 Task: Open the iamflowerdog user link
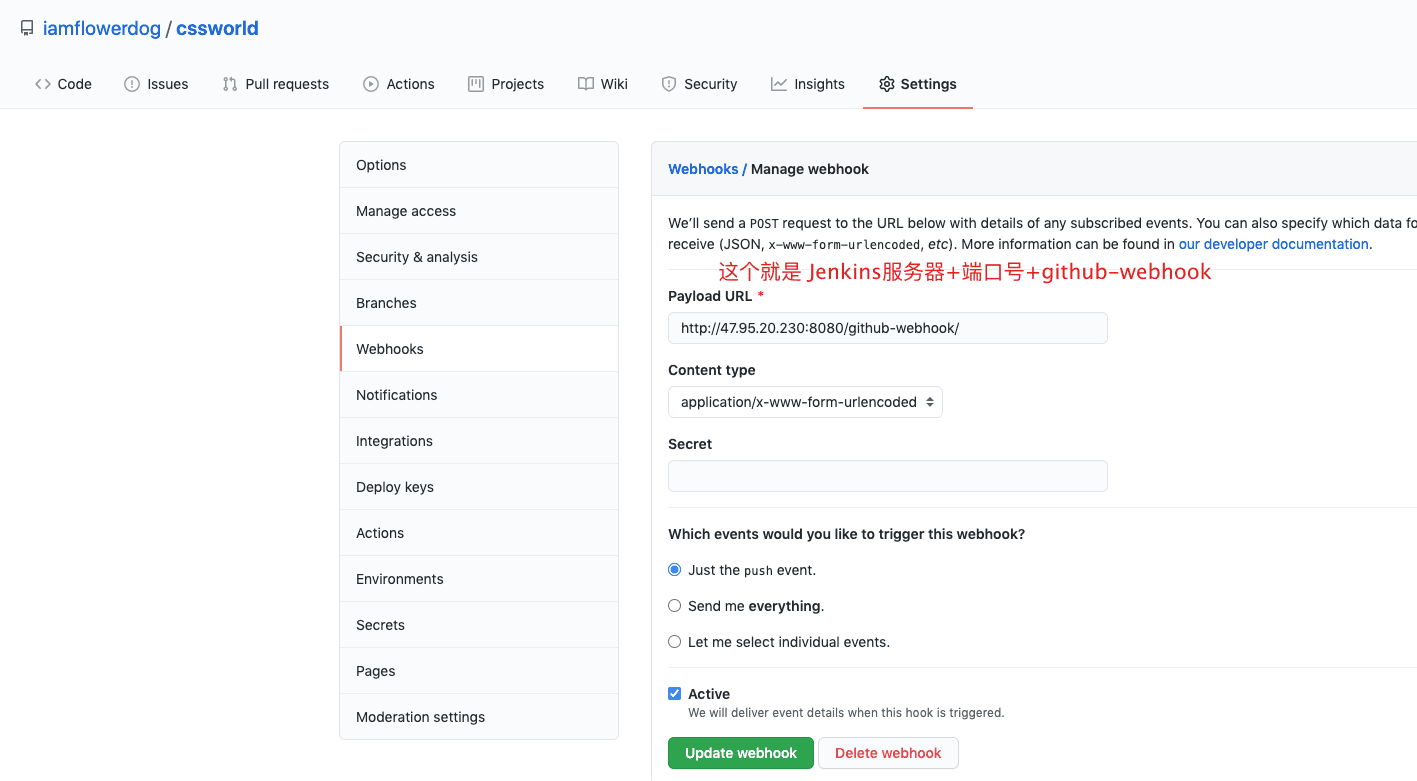102,29
